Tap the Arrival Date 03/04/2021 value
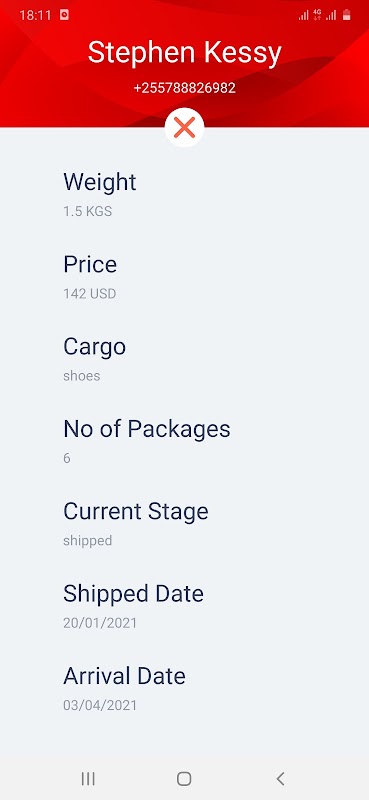Viewport: 369px width, 800px height. (100, 706)
